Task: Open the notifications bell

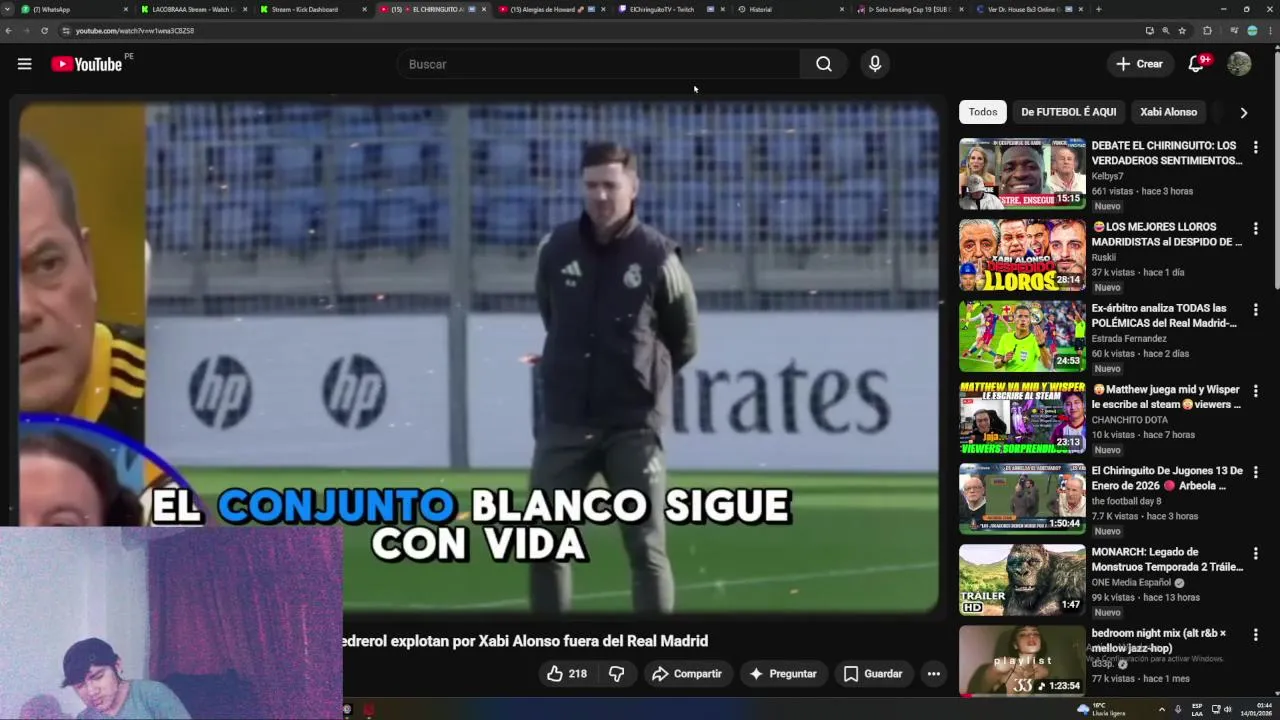Action: tap(1196, 64)
